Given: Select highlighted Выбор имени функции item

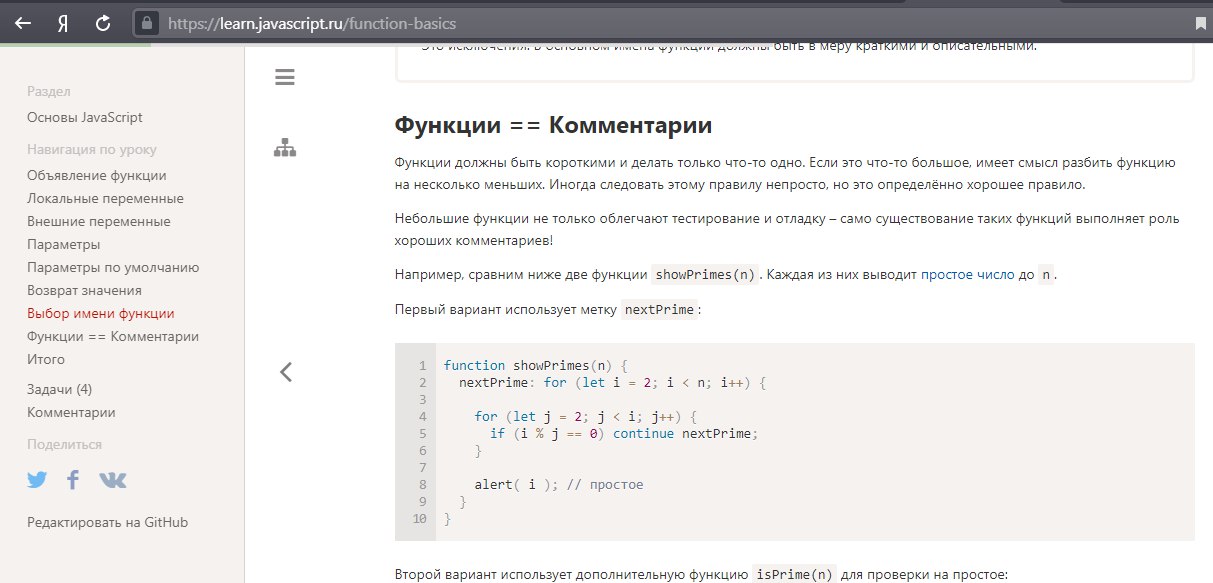Looking at the screenshot, I should (100, 314).
